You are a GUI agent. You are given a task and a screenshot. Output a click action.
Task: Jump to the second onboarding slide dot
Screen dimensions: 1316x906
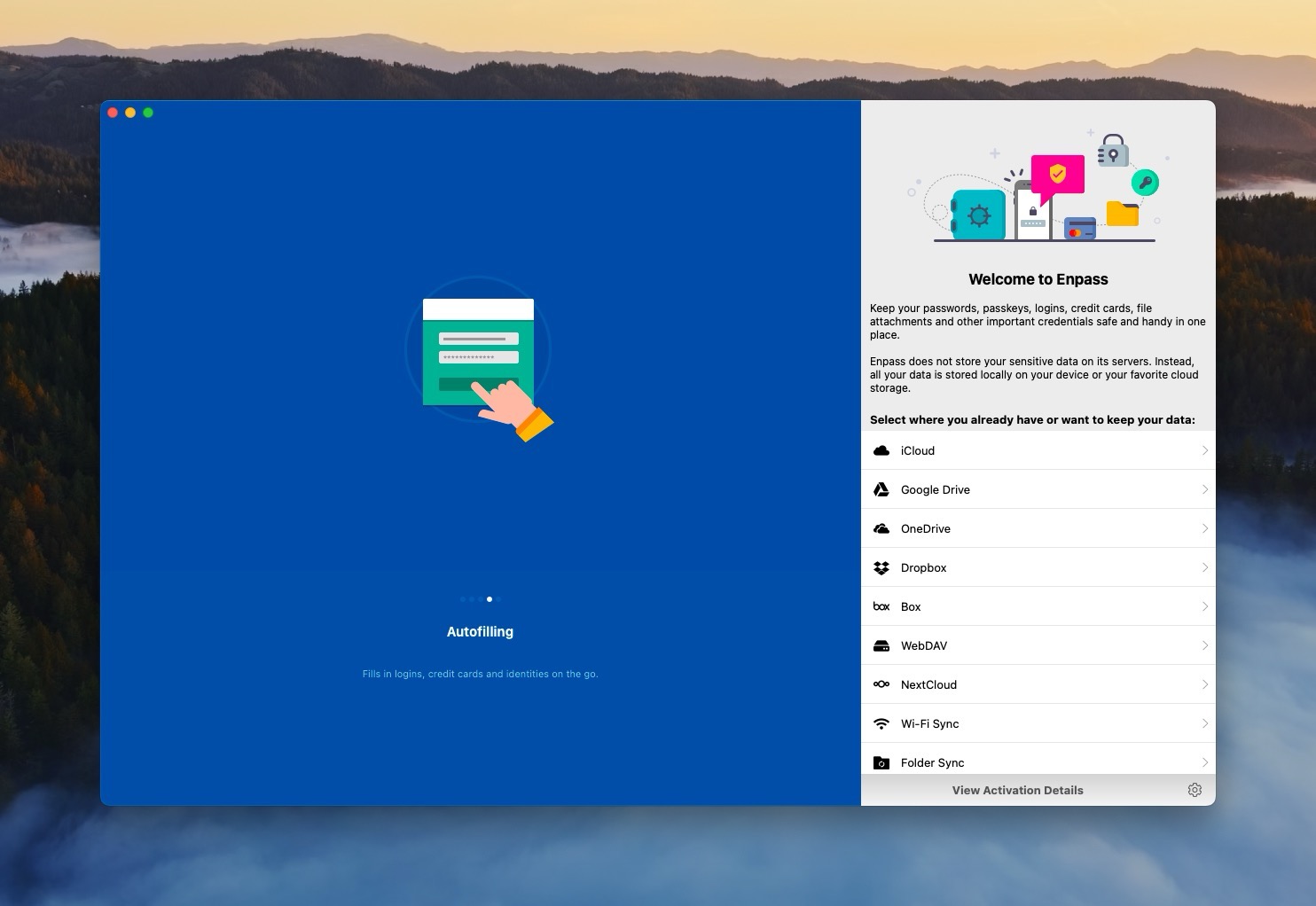[x=472, y=599]
